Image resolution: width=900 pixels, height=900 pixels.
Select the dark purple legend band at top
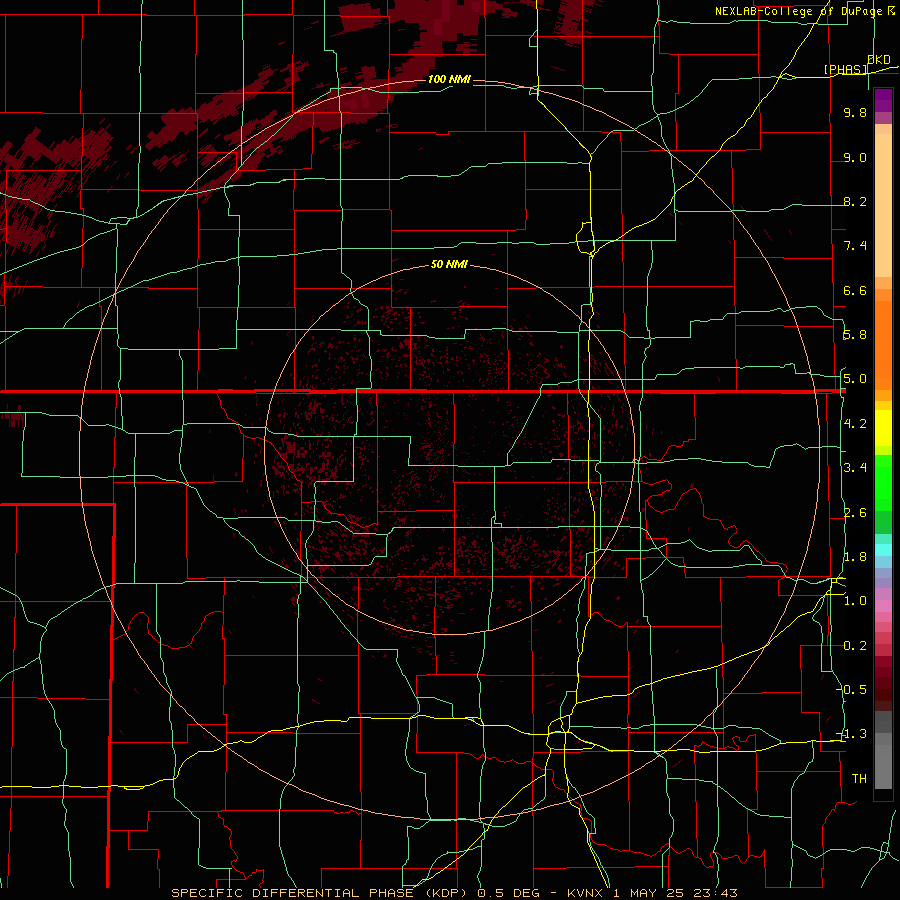(883, 101)
